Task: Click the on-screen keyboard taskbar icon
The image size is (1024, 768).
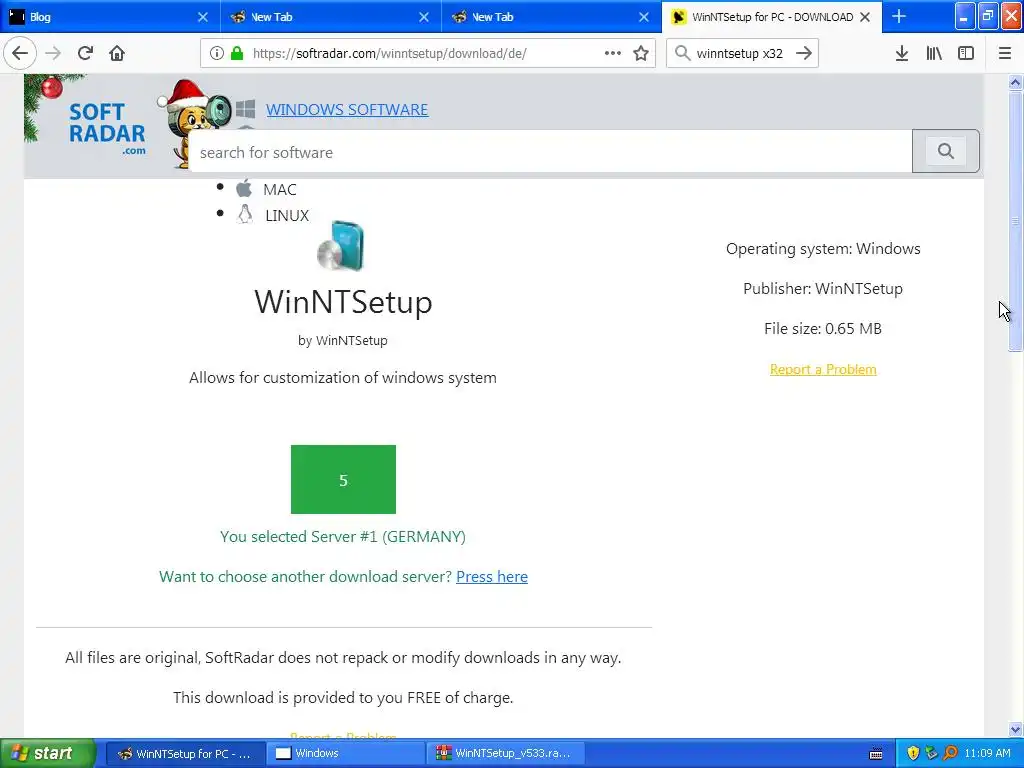Action: tap(876, 754)
